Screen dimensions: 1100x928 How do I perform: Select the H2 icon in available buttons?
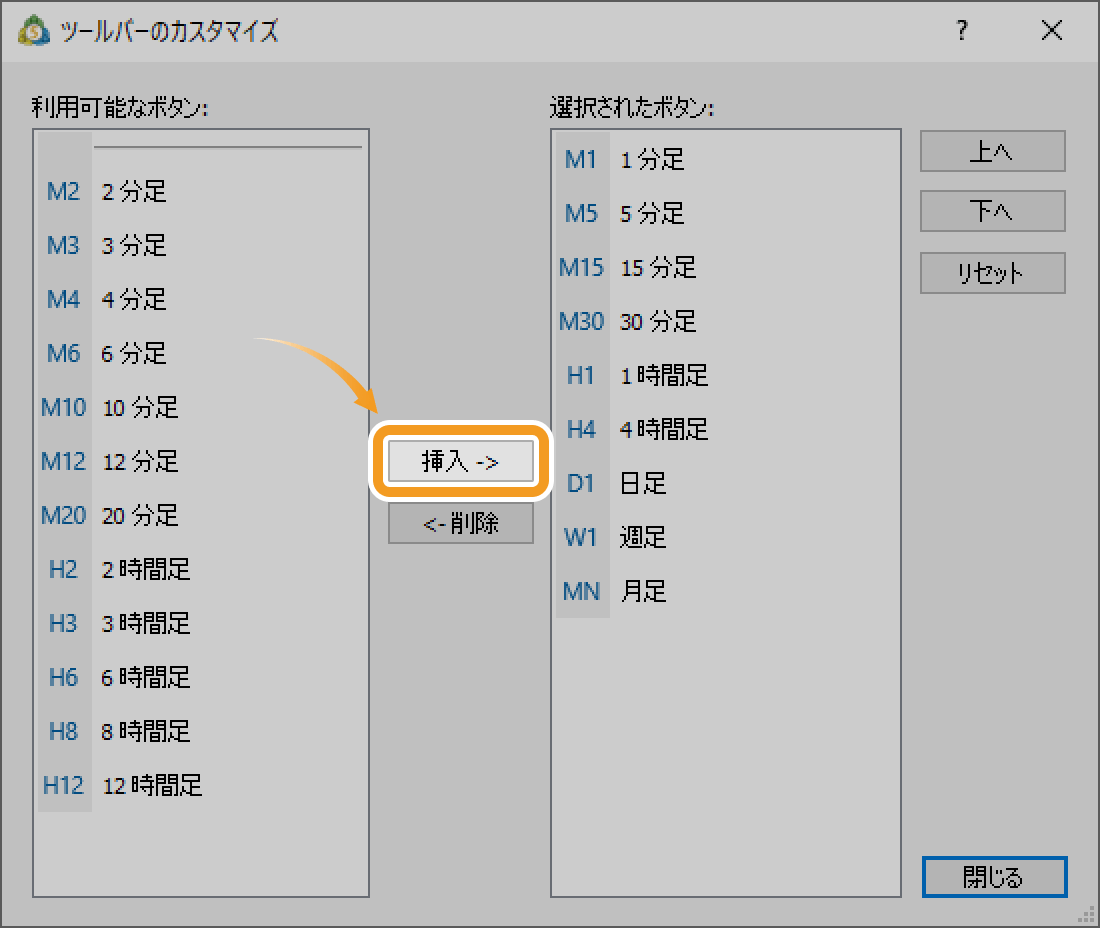pos(64,570)
